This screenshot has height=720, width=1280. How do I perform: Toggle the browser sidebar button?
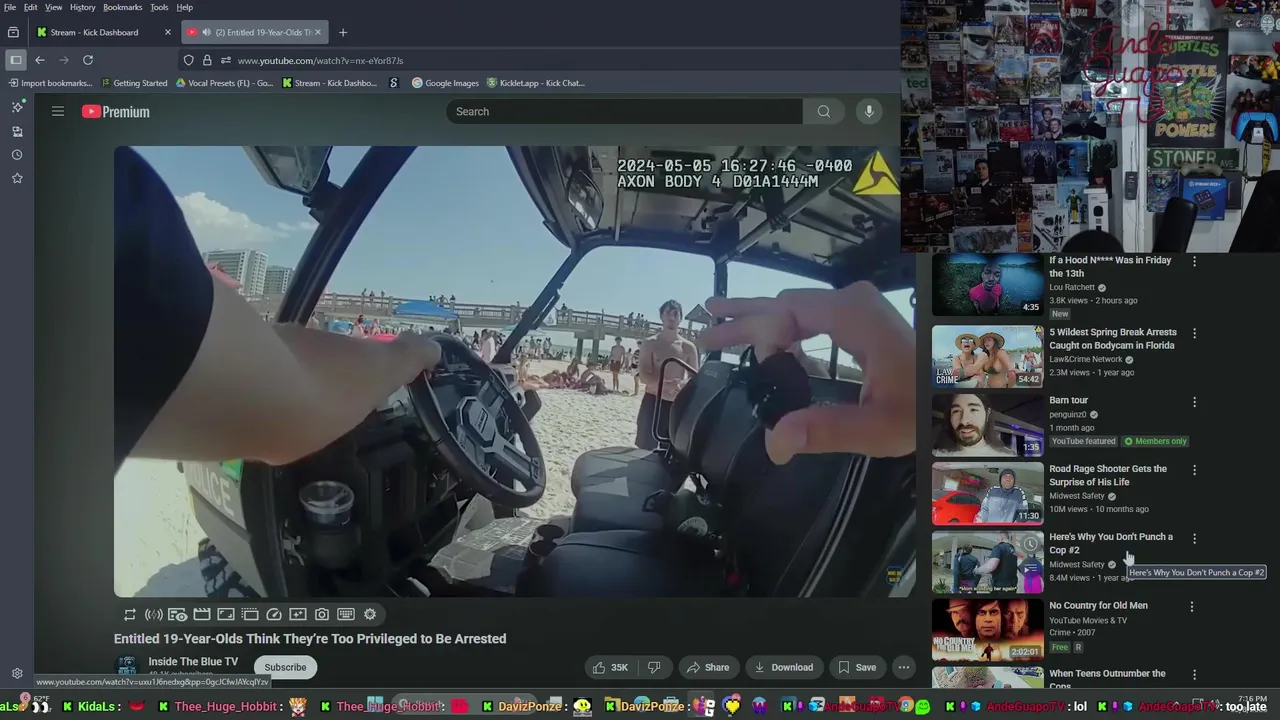[16, 60]
